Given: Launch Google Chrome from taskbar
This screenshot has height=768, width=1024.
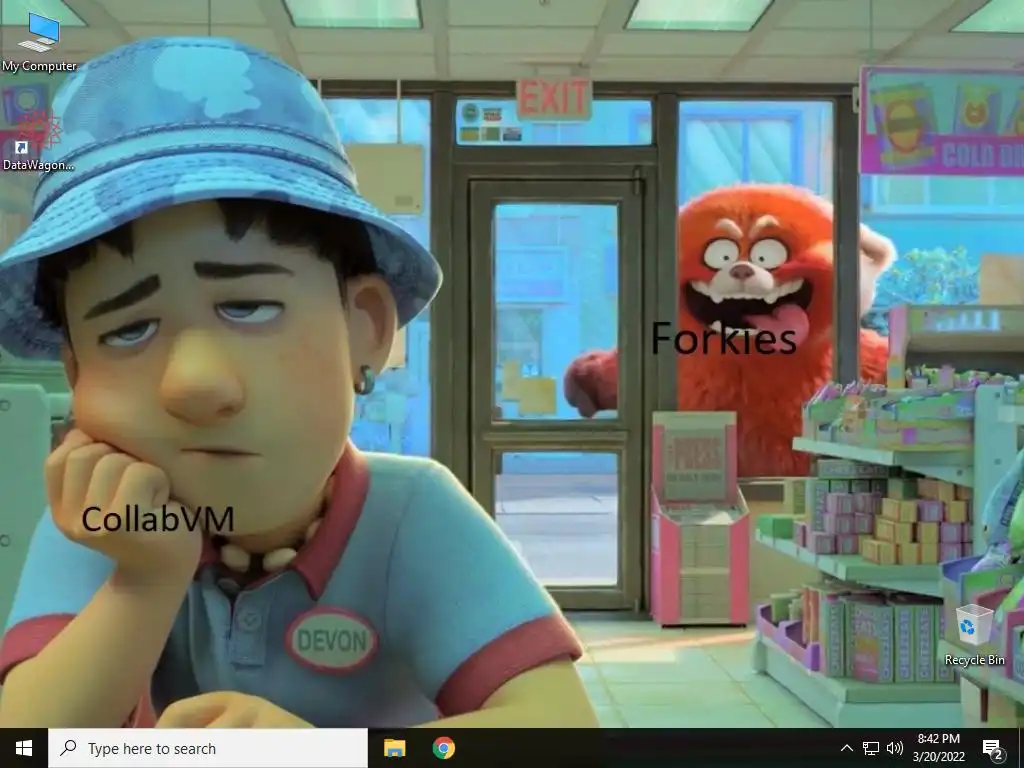Looking at the screenshot, I should point(443,748).
